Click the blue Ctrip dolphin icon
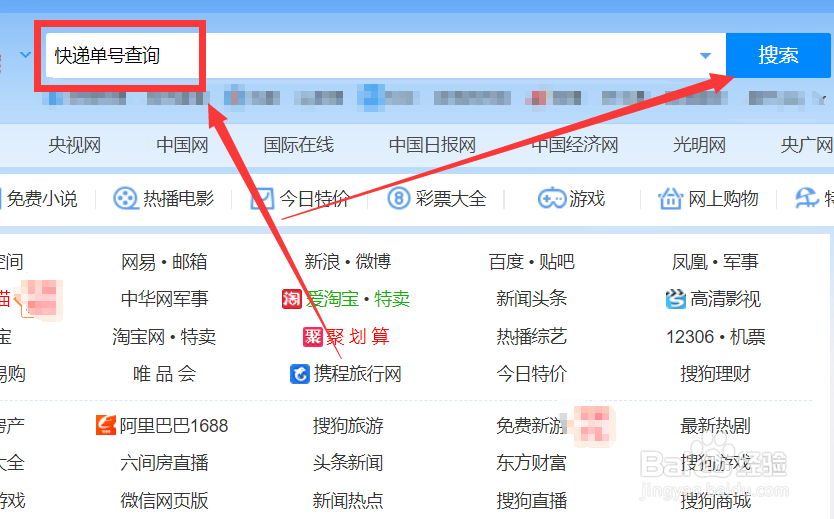The width and height of the screenshot is (834, 519). [x=299, y=374]
